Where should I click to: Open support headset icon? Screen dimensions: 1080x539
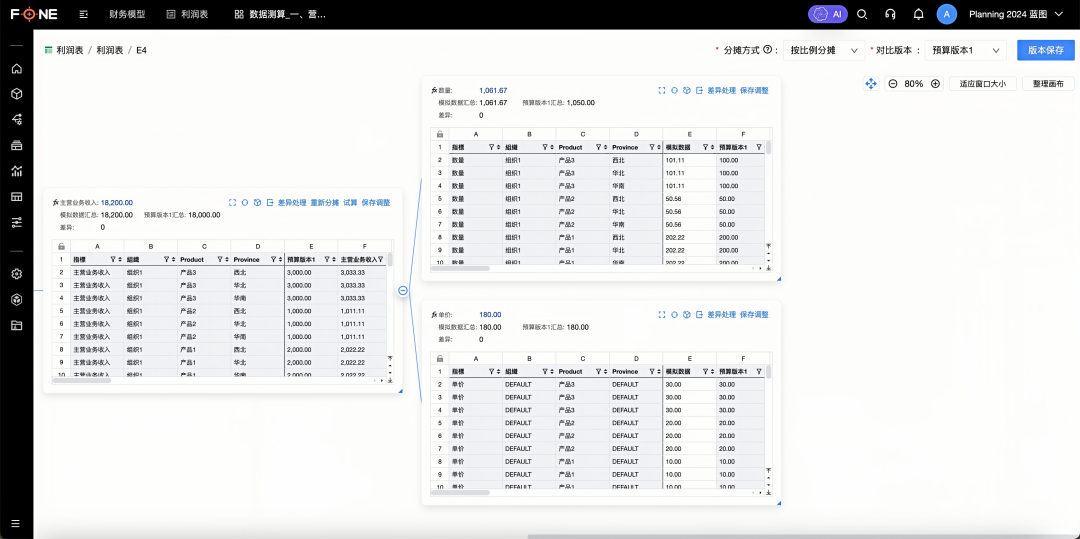[890, 14]
